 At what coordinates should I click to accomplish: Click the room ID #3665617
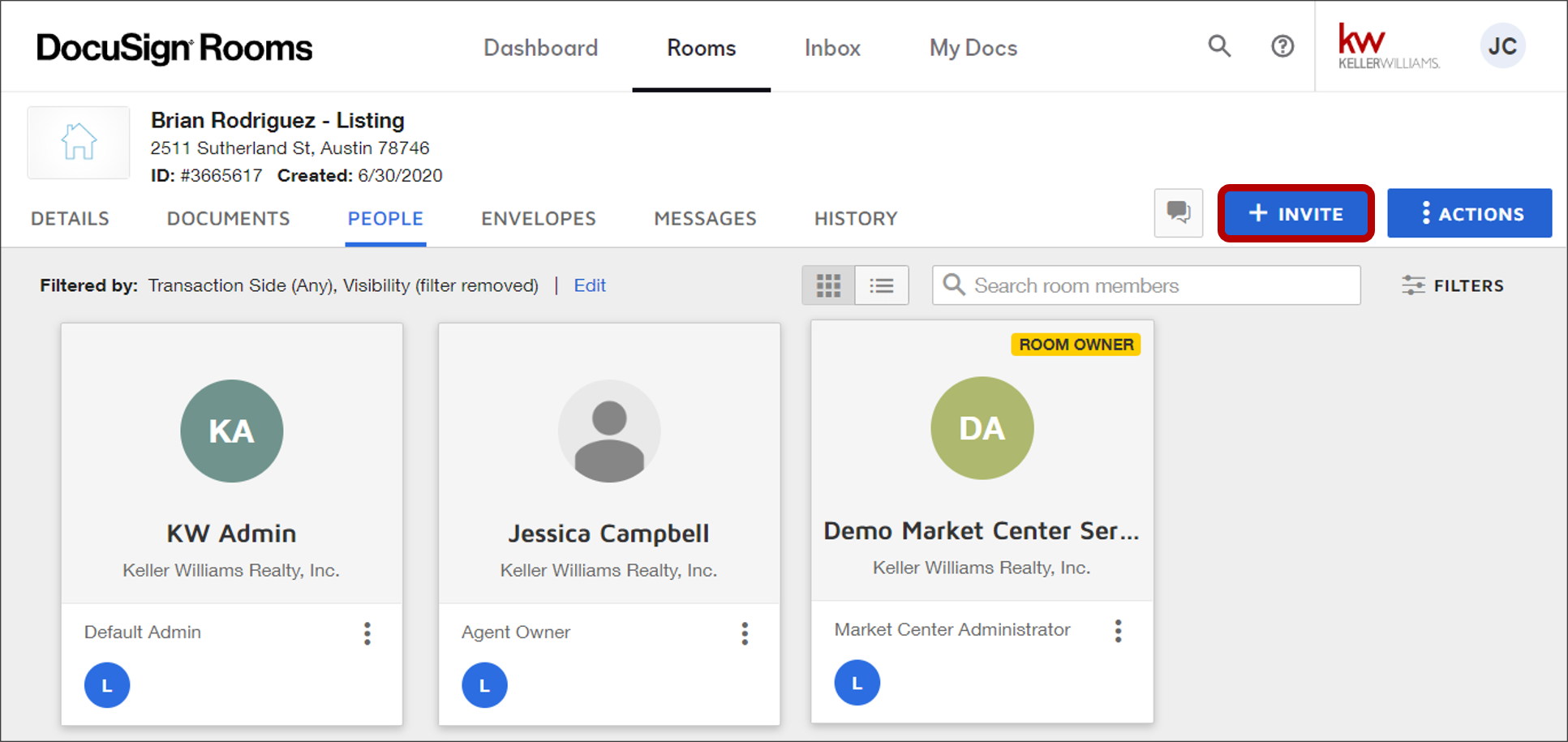221,176
